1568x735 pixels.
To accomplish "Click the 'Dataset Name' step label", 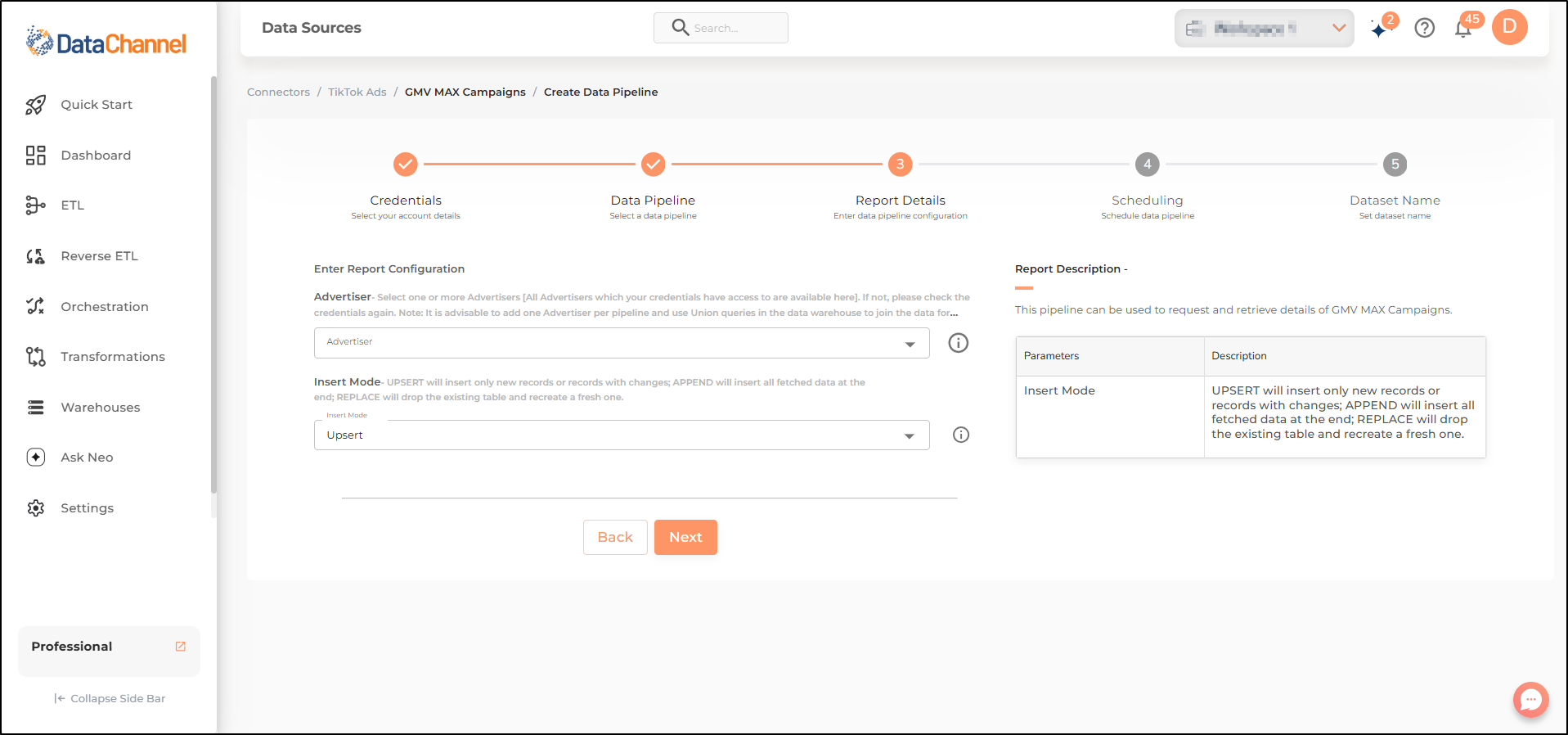I will [1395, 201].
